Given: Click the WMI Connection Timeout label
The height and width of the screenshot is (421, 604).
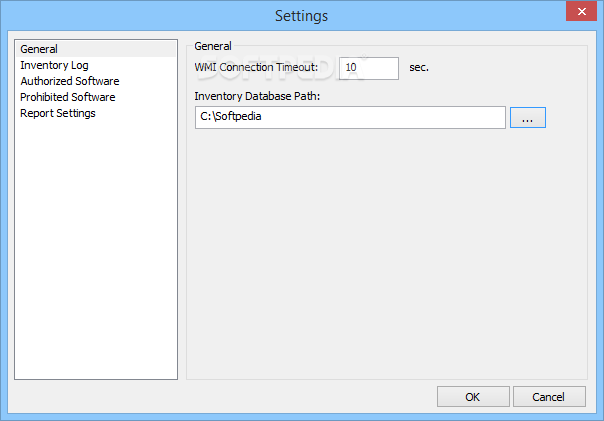Looking at the screenshot, I should (256, 67).
